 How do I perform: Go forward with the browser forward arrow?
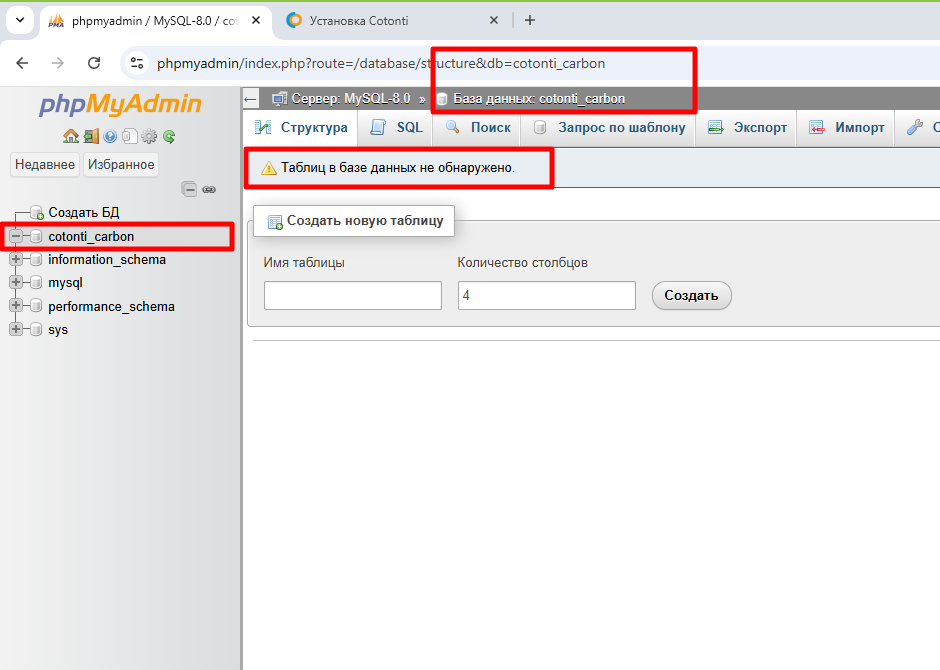point(58,63)
